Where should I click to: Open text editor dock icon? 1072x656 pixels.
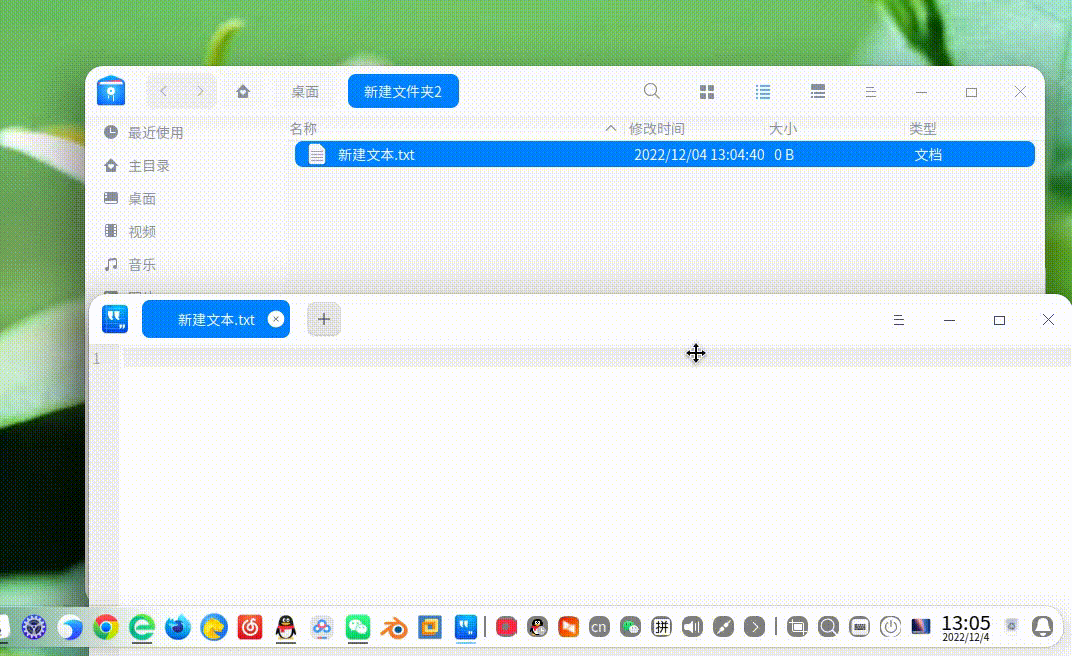pyautogui.click(x=466, y=627)
